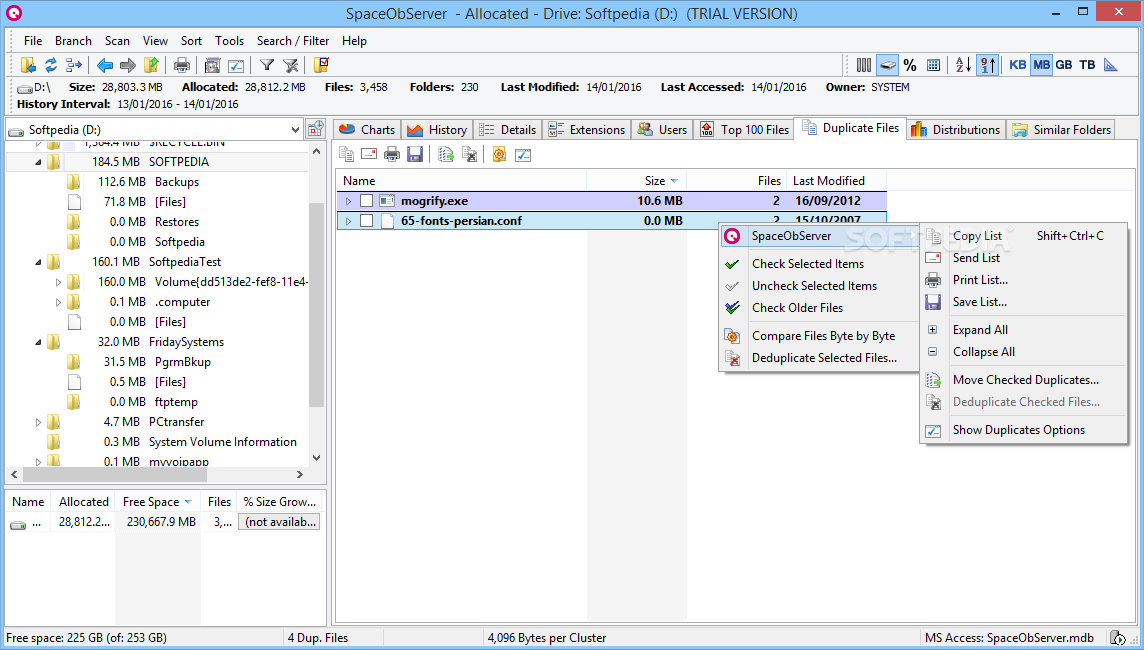Image resolution: width=1144 pixels, height=650 pixels.
Task: Click the Size column header
Action: [637, 181]
